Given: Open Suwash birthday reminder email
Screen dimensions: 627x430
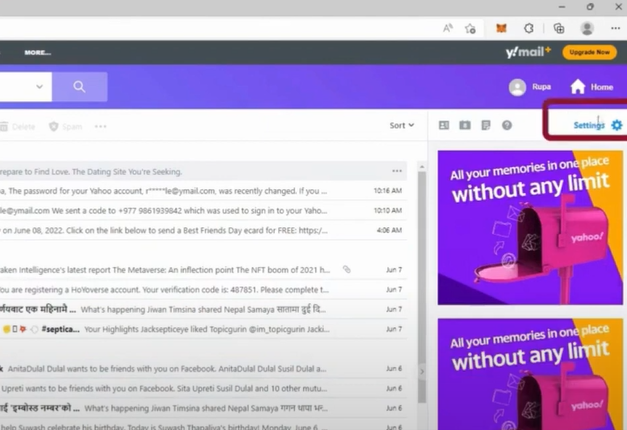Looking at the screenshot, I should point(204,426).
